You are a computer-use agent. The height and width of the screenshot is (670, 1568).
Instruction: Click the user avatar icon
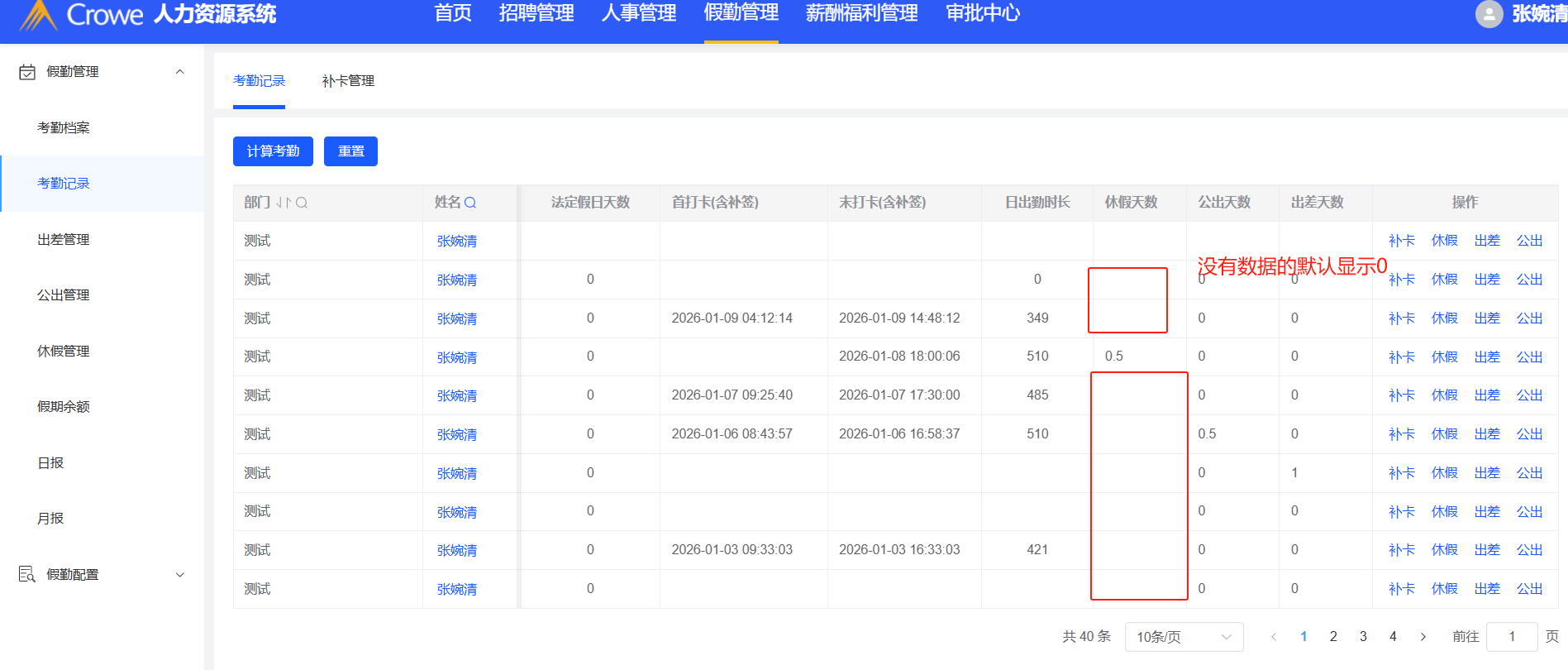pos(1489,14)
